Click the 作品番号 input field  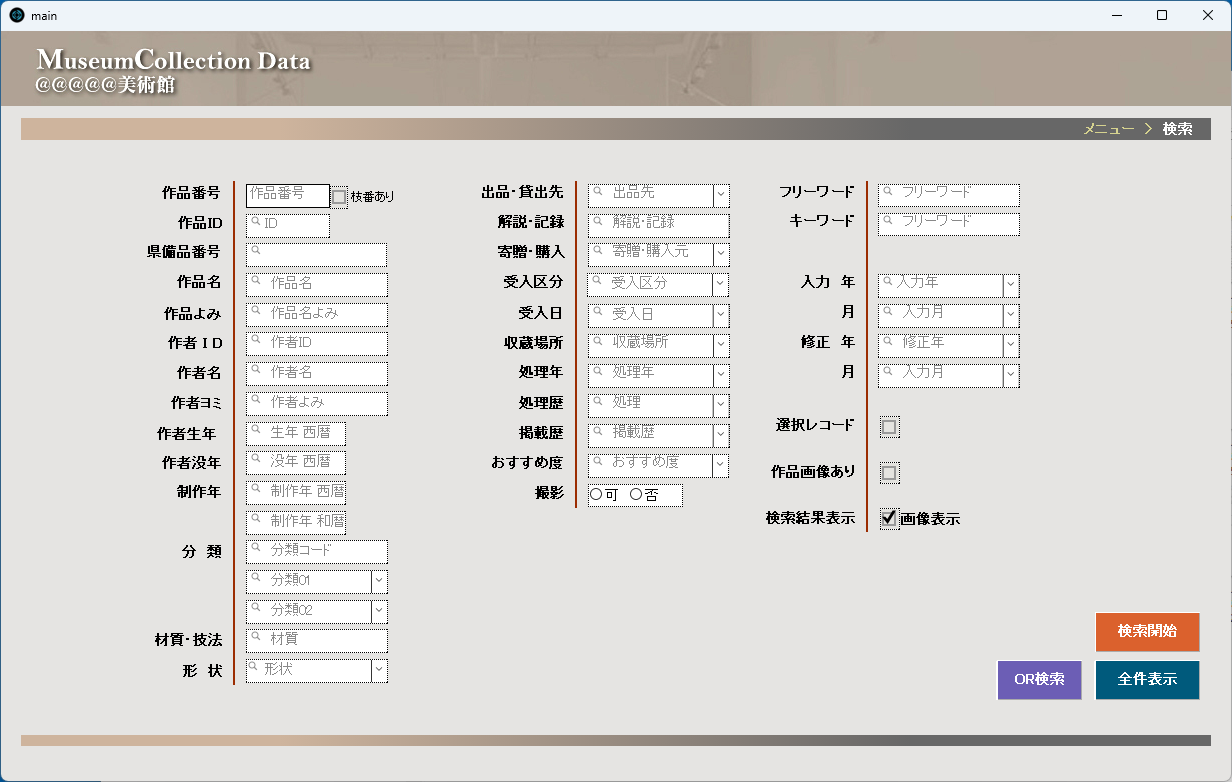(288, 195)
